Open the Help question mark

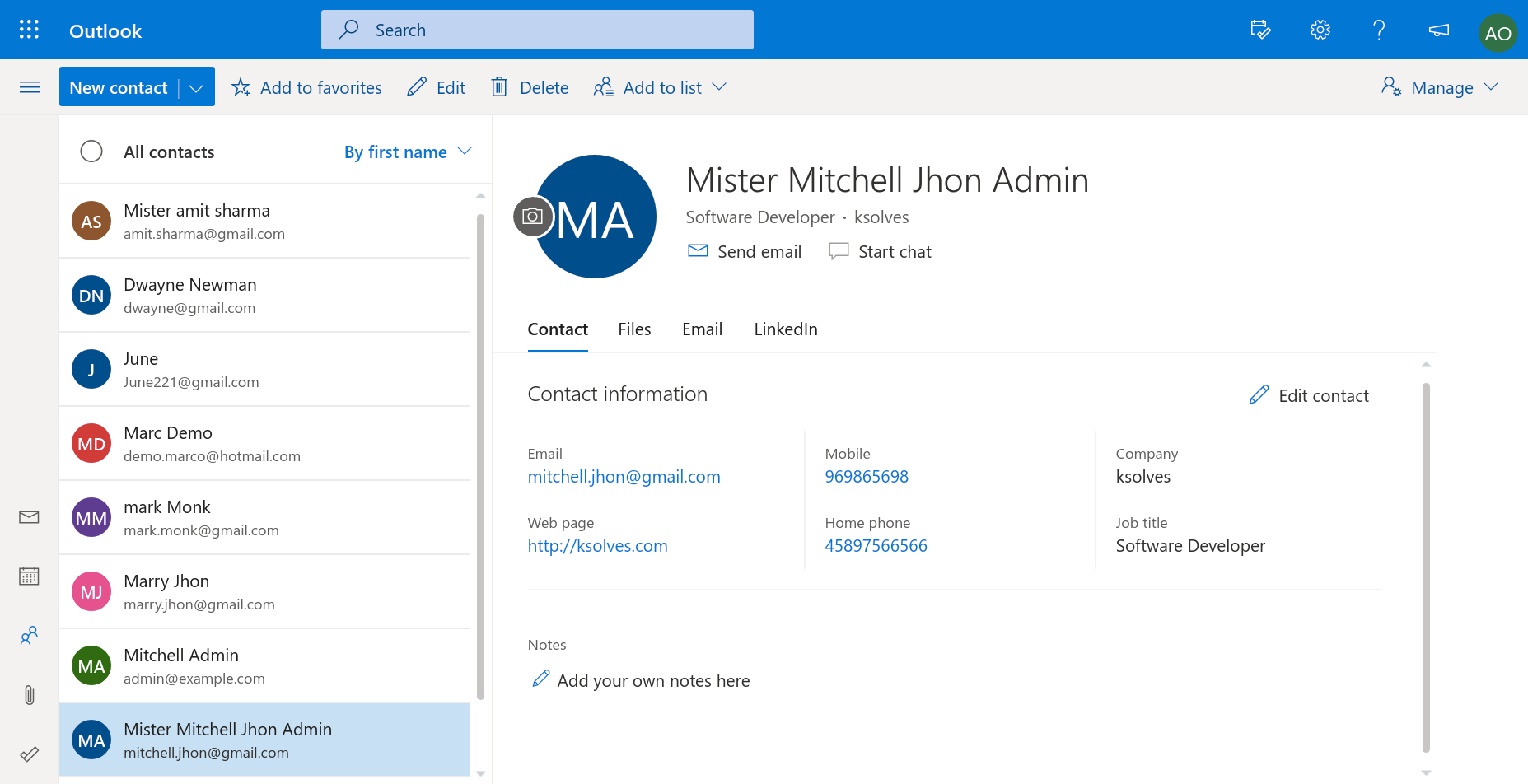[x=1379, y=30]
